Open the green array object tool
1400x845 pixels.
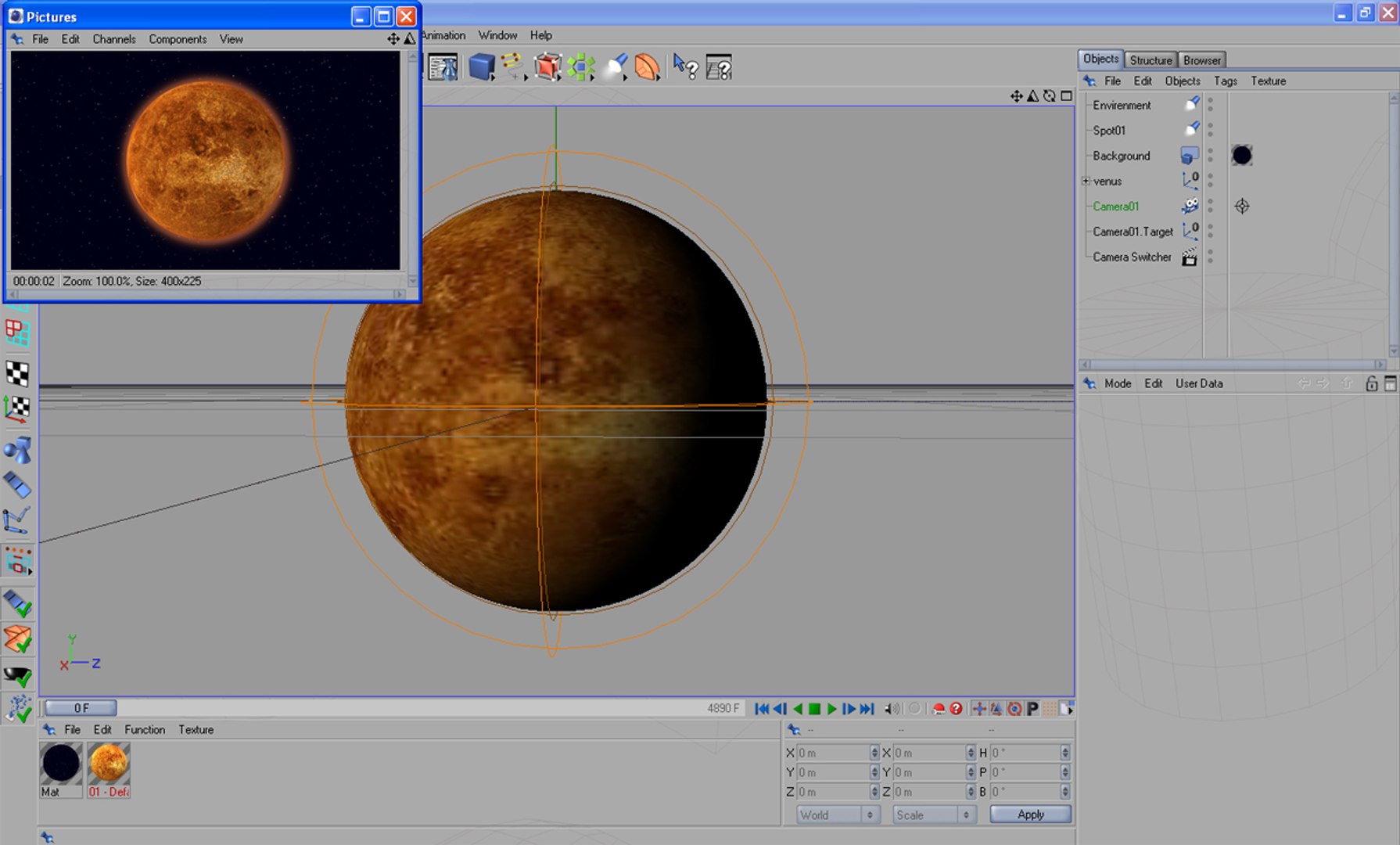coord(581,67)
